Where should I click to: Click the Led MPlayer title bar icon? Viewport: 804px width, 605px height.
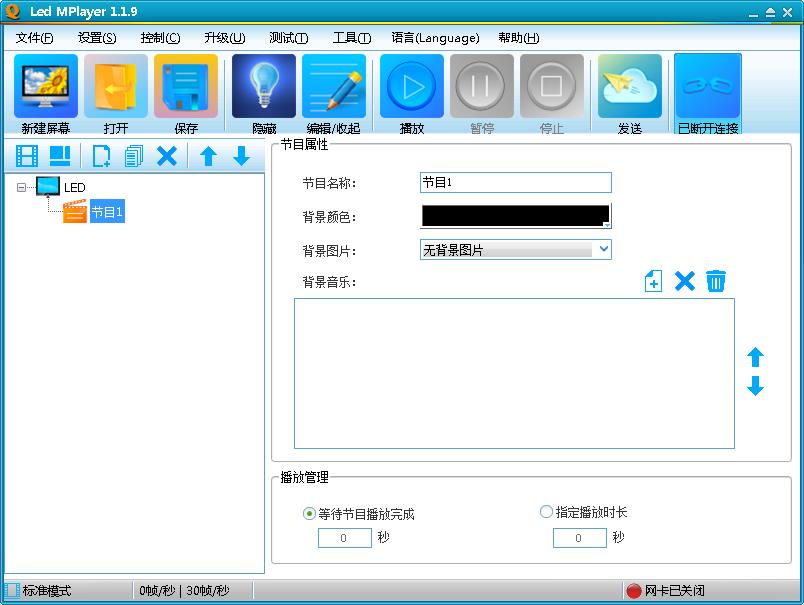[13, 11]
